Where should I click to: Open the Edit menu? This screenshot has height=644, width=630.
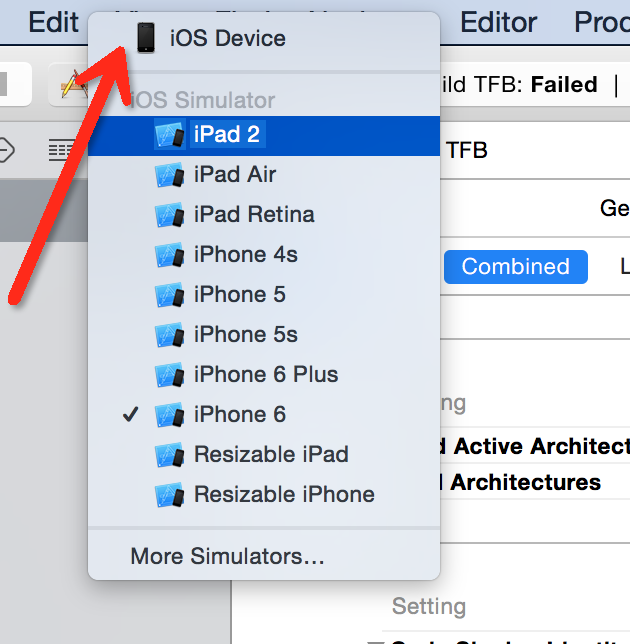click(53, 22)
